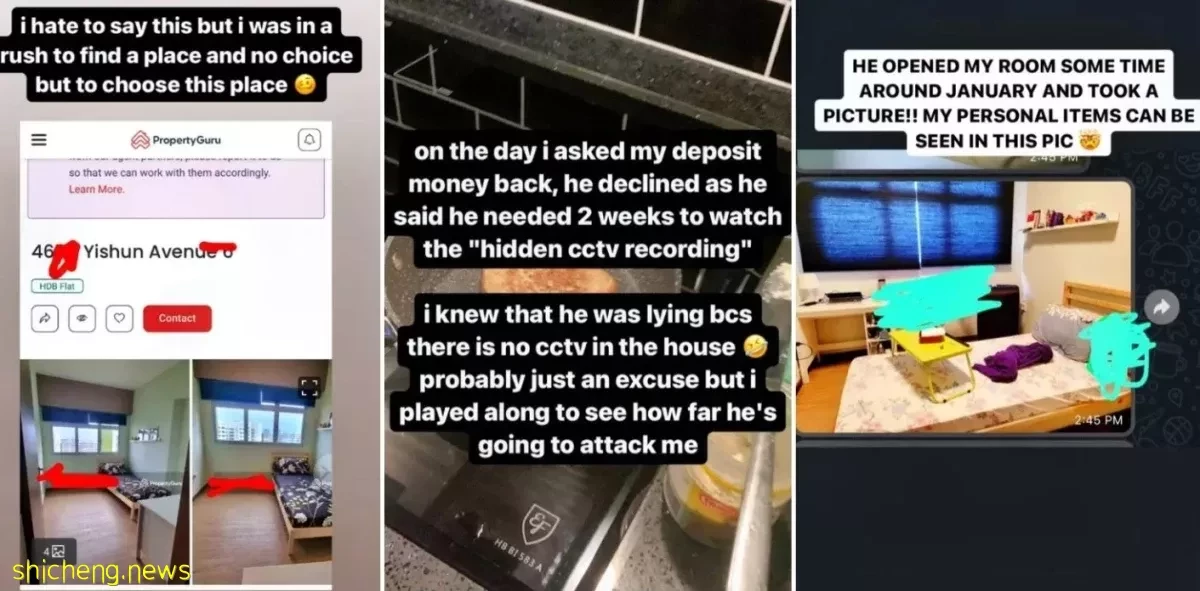Share the listing with the share arrow icon

(x=46, y=318)
